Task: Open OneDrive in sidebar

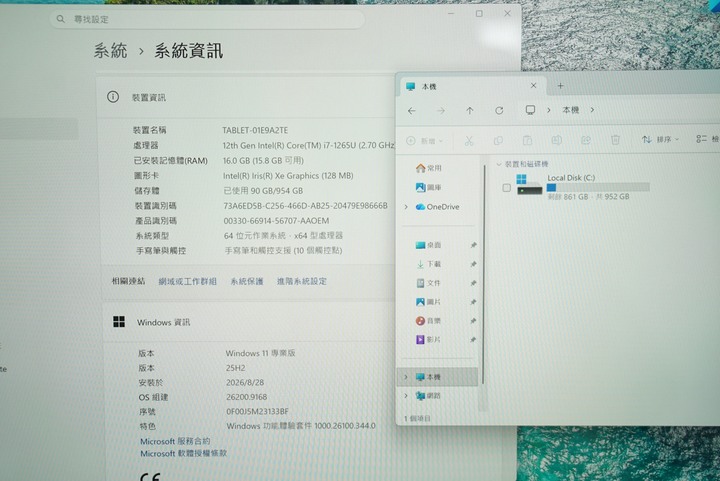Action: [437, 207]
